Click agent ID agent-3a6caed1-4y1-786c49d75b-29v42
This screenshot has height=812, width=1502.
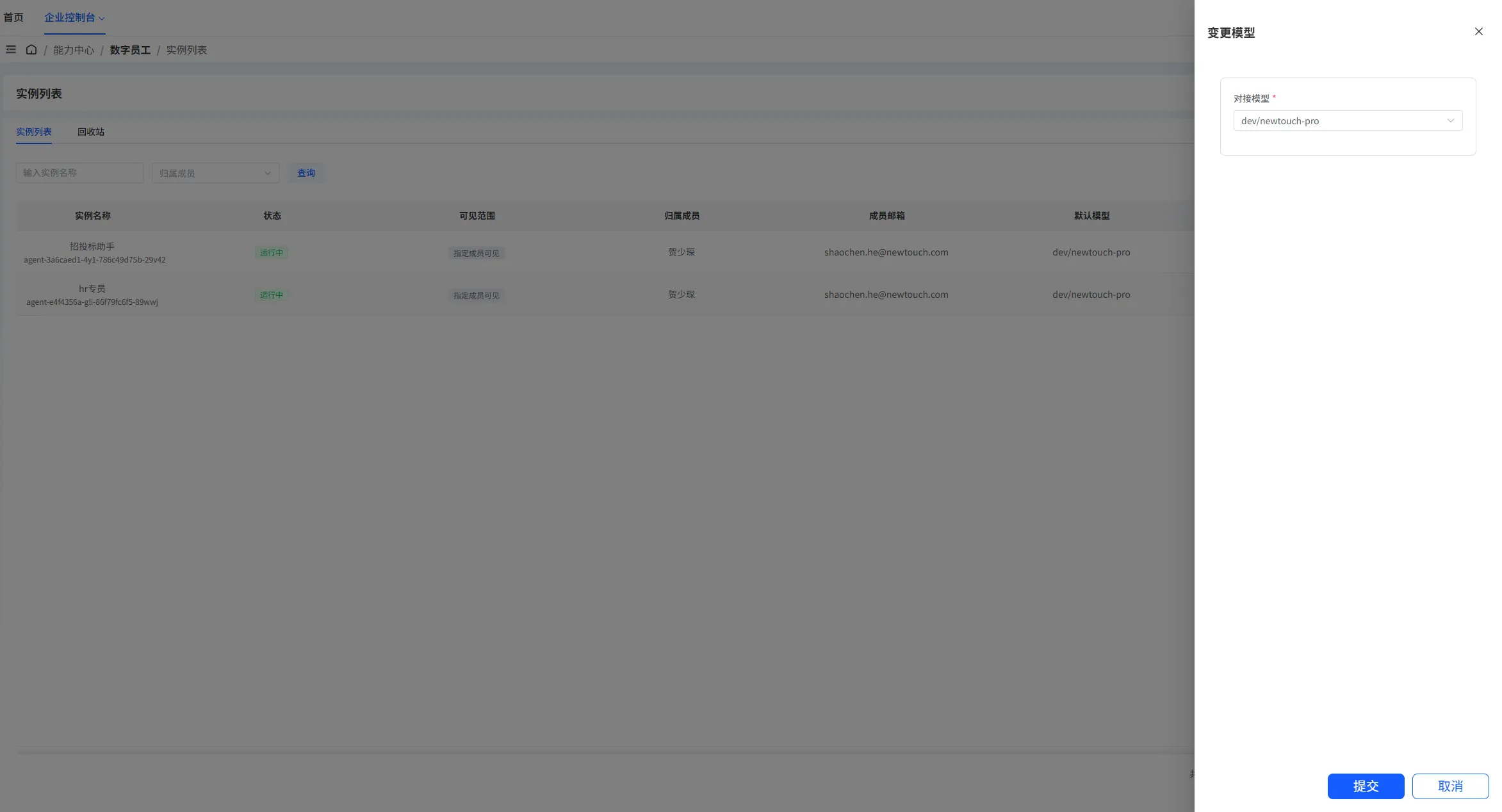(x=95, y=260)
